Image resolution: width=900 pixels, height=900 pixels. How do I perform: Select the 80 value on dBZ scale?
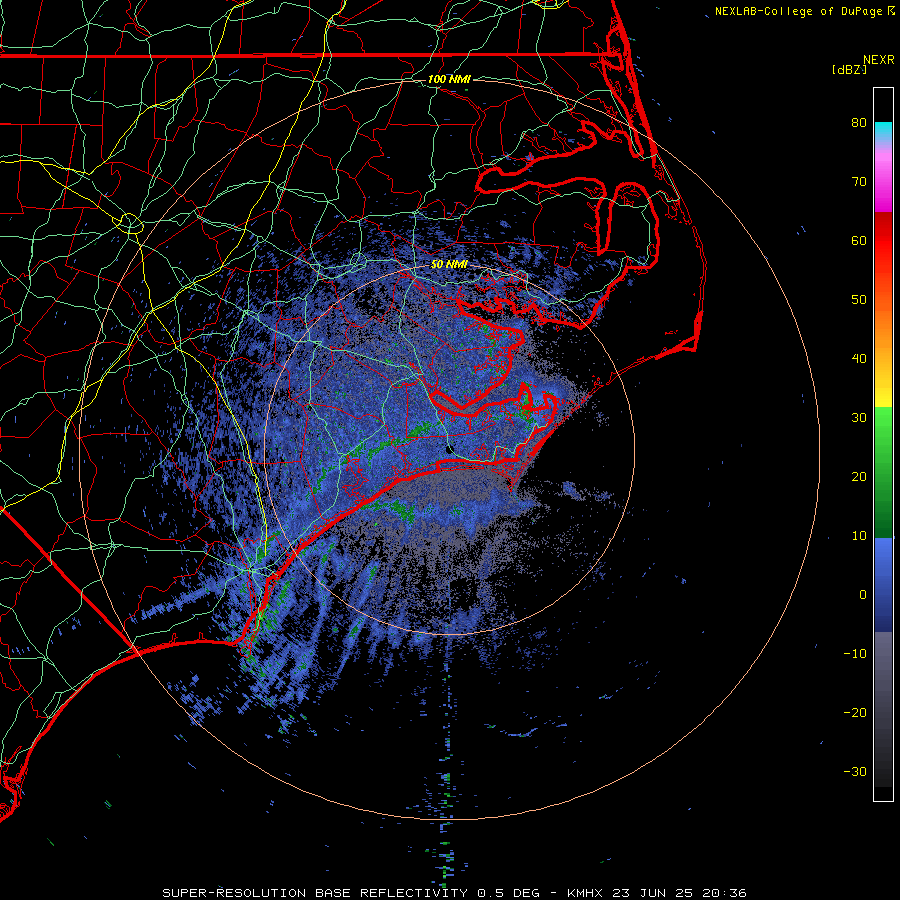click(859, 122)
